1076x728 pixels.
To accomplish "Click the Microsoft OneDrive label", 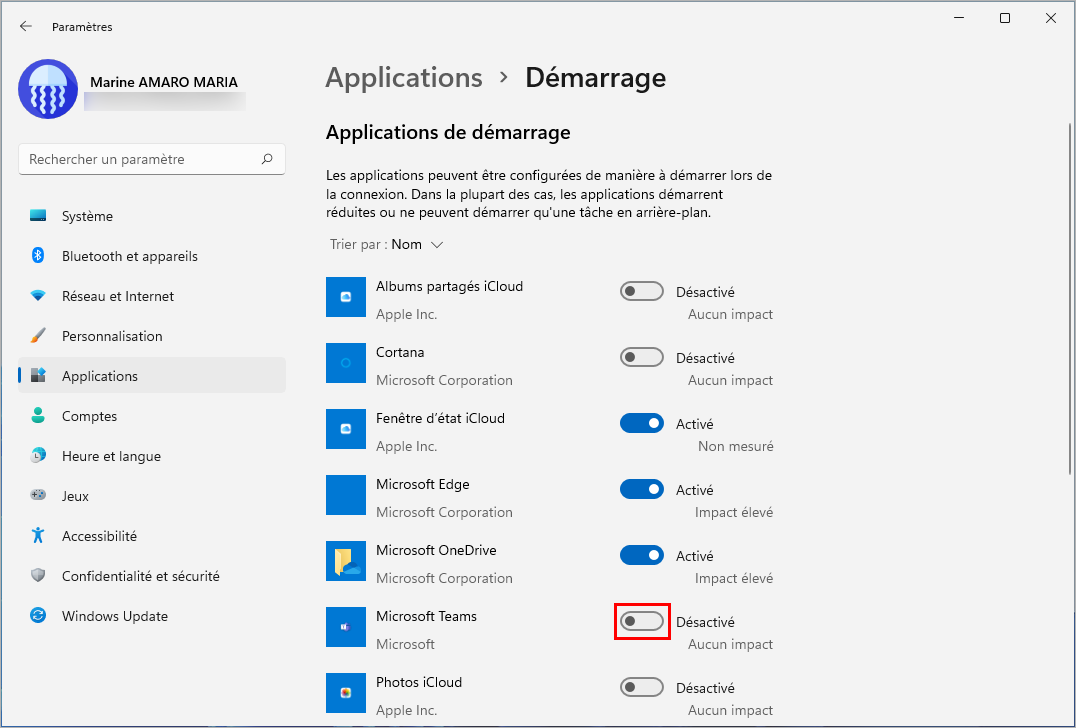I will (436, 550).
